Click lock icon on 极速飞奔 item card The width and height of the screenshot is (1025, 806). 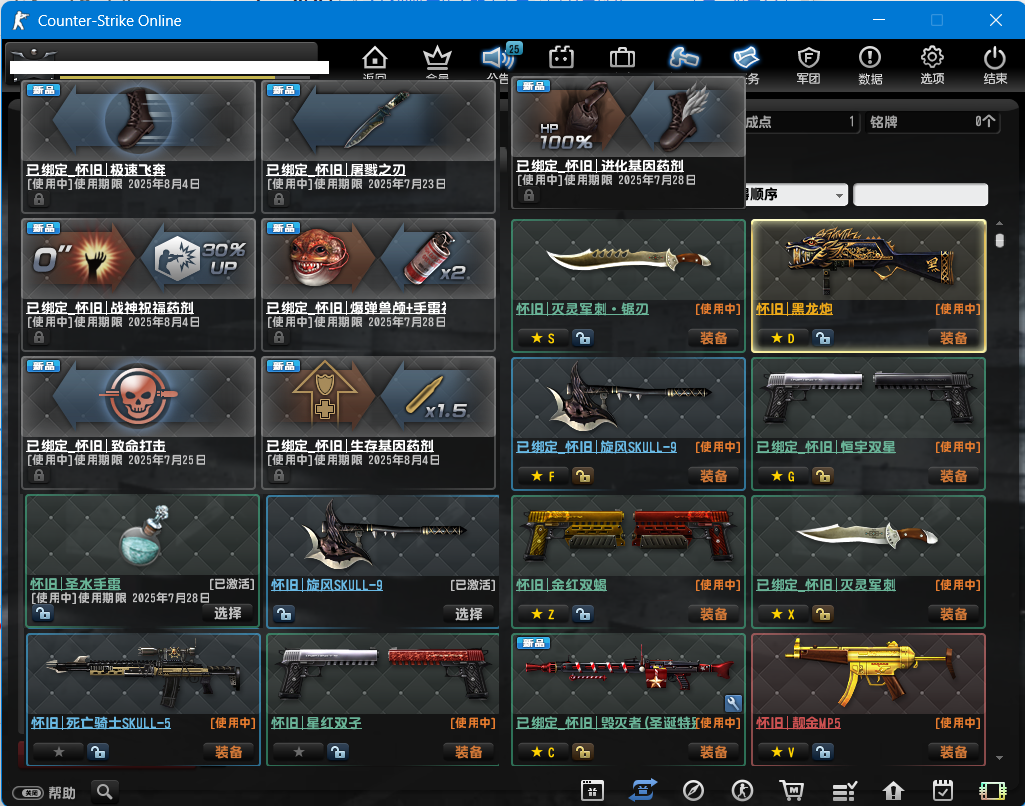39,199
